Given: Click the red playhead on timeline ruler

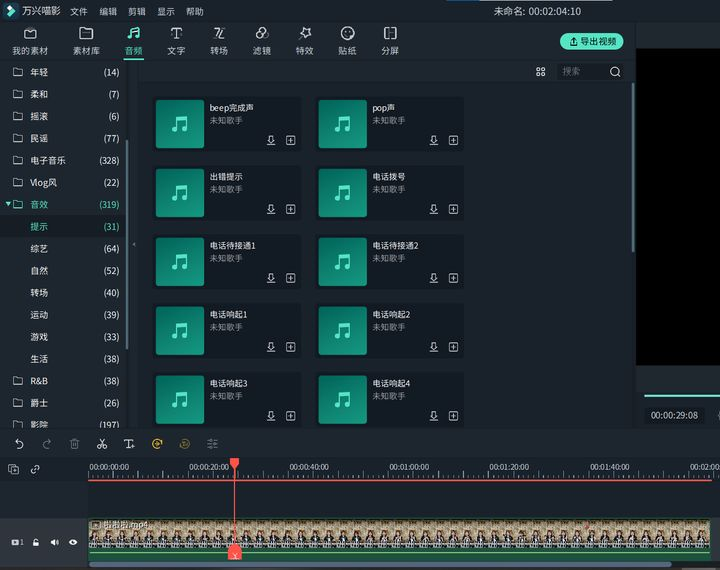Looking at the screenshot, I should (x=235, y=463).
